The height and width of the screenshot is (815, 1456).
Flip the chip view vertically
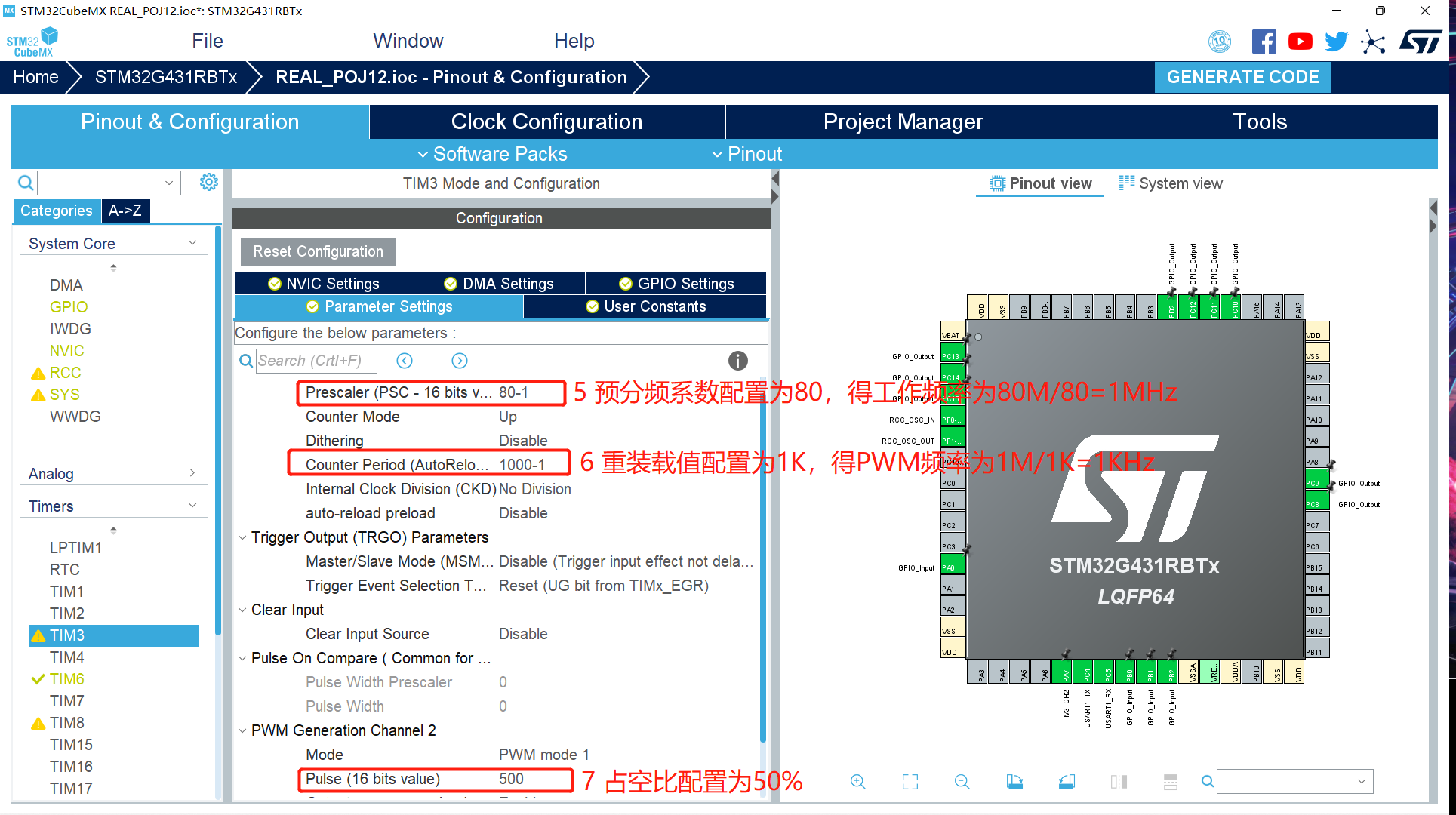pos(1171,782)
